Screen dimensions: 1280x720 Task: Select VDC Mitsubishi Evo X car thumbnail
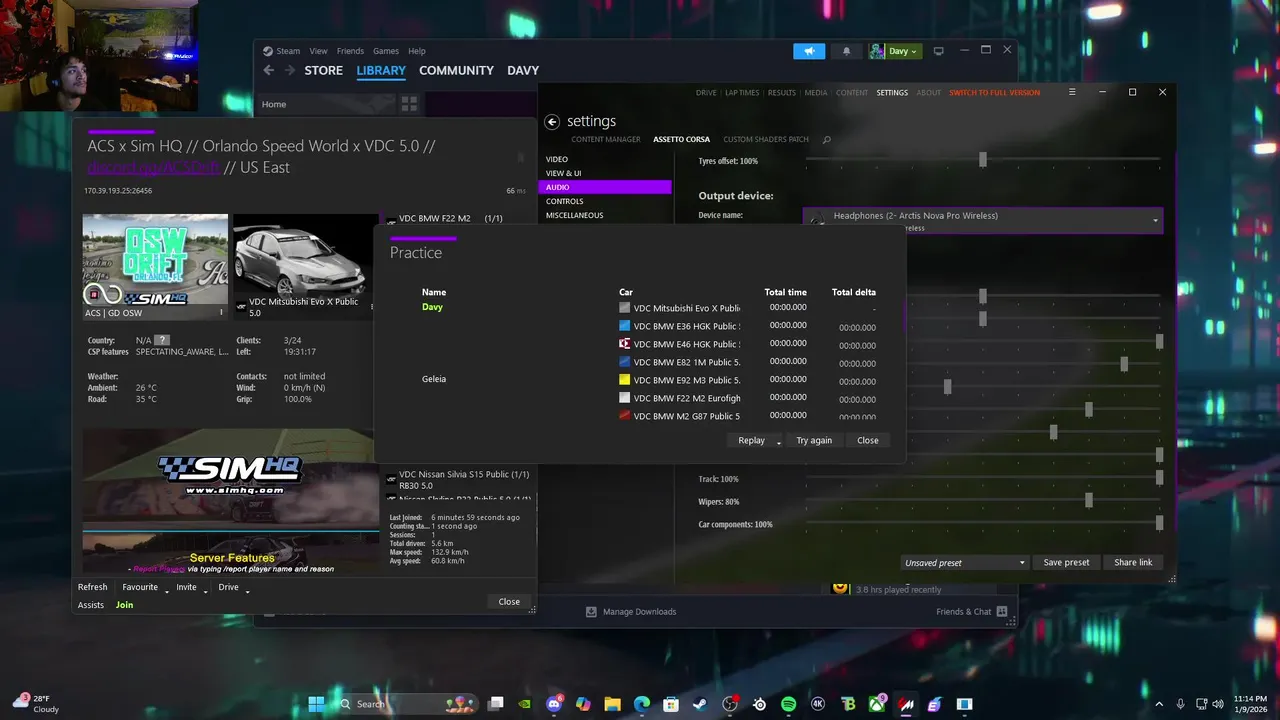click(x=304, y=267)
